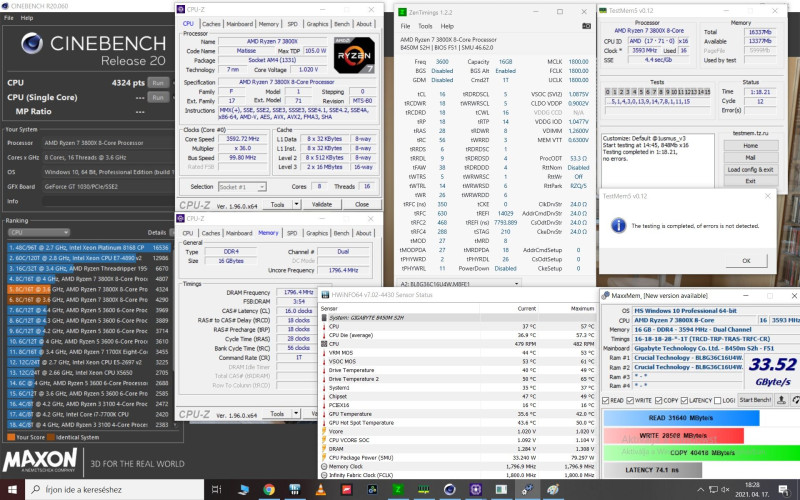Switch to Mainboard tab in CPU-Z CPU window
Screen dimensions: 800x500
(239, 24)
